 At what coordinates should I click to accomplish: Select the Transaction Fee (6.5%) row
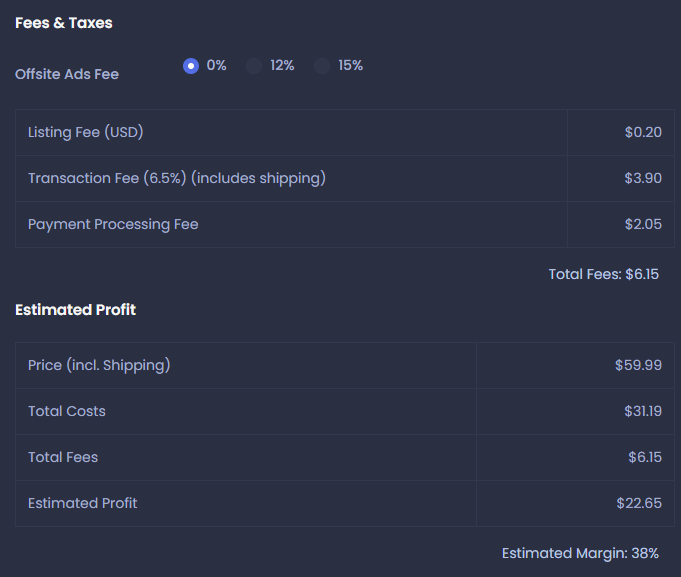point(345,178)
